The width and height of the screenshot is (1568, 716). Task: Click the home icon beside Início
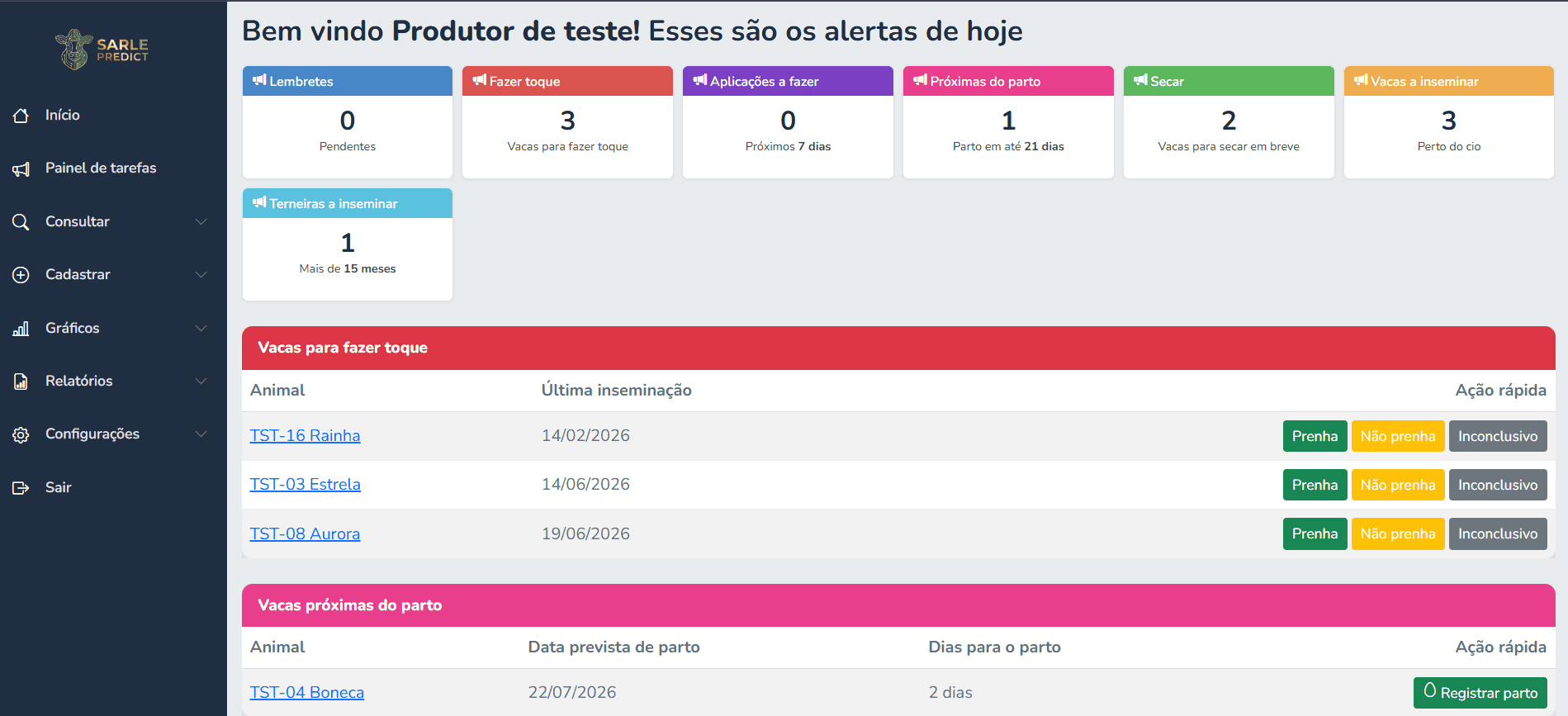click(x=21, y=116)
